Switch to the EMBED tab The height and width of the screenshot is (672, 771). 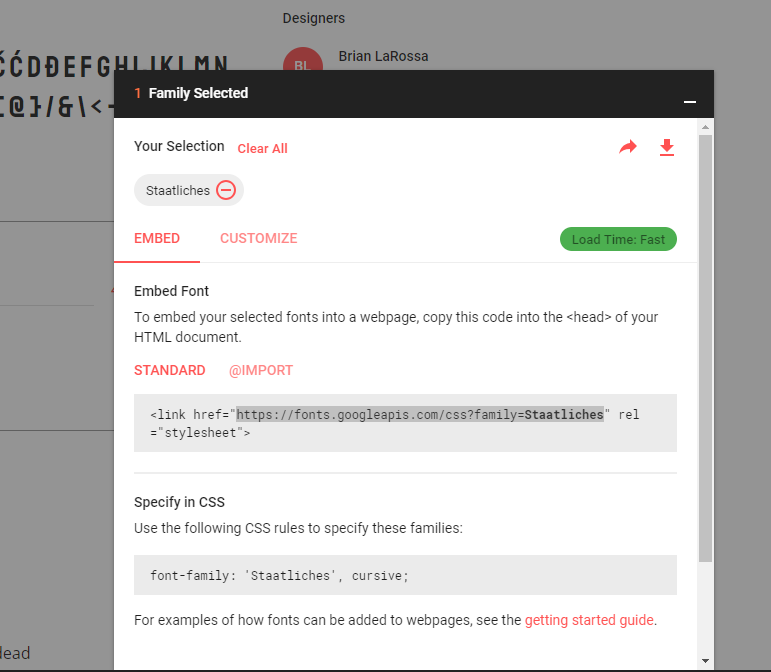click(157, 238)
